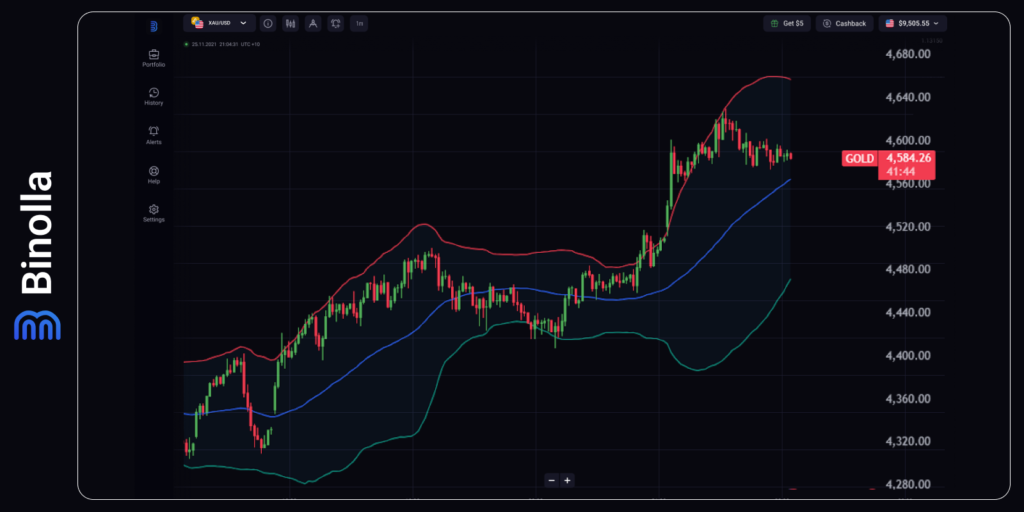Click the 4,360.00 price axis label

pyautogui.click(x=906, y=399)
